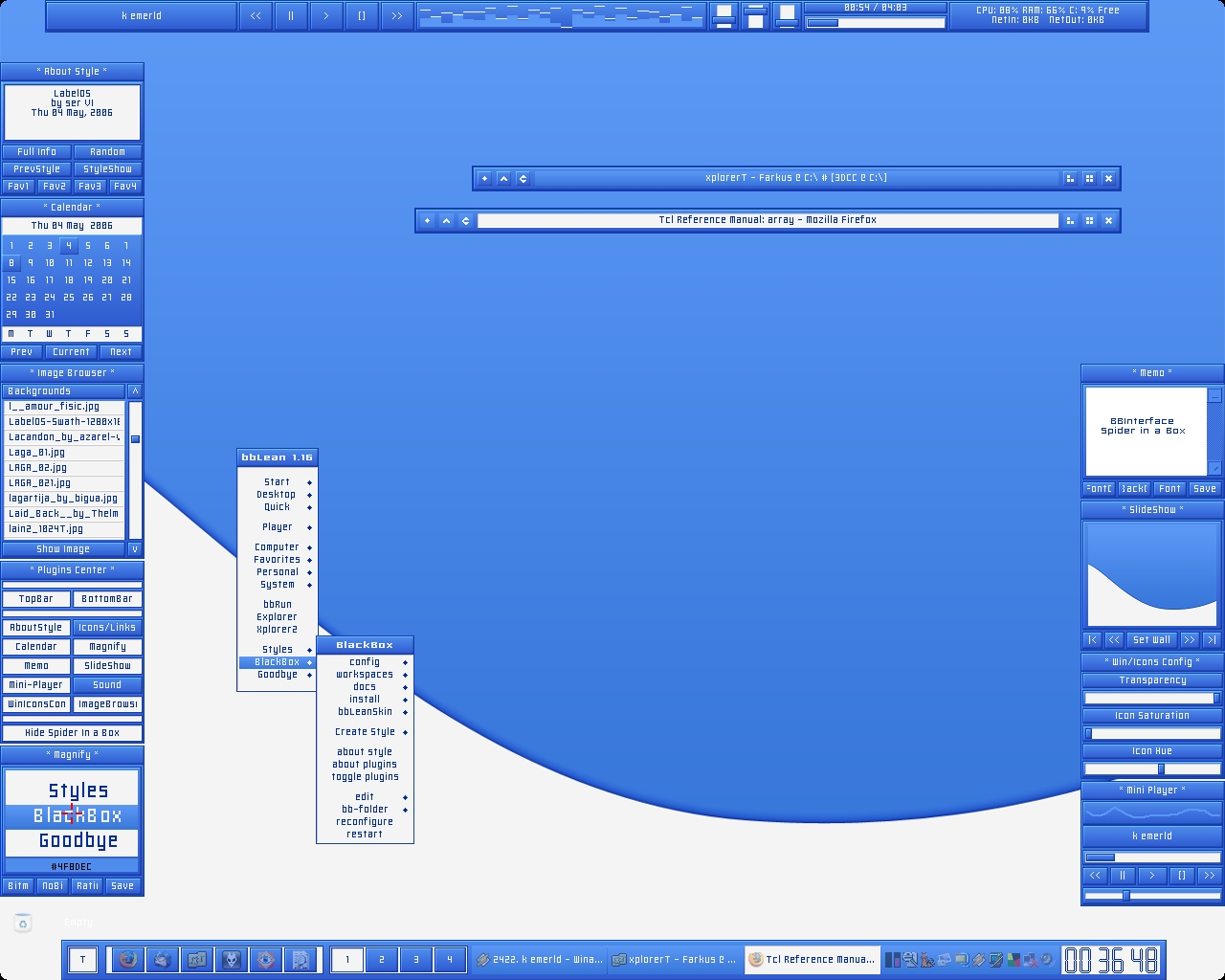
Task: Jump to last SlideShow image
Action: pos(1212,639)
